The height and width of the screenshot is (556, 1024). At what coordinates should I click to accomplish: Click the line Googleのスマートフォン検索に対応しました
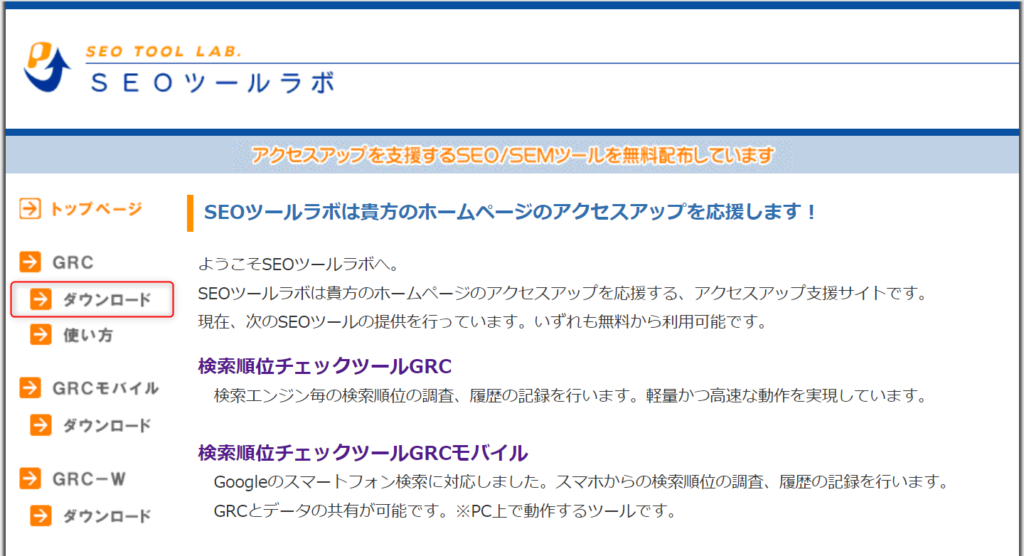582,482
